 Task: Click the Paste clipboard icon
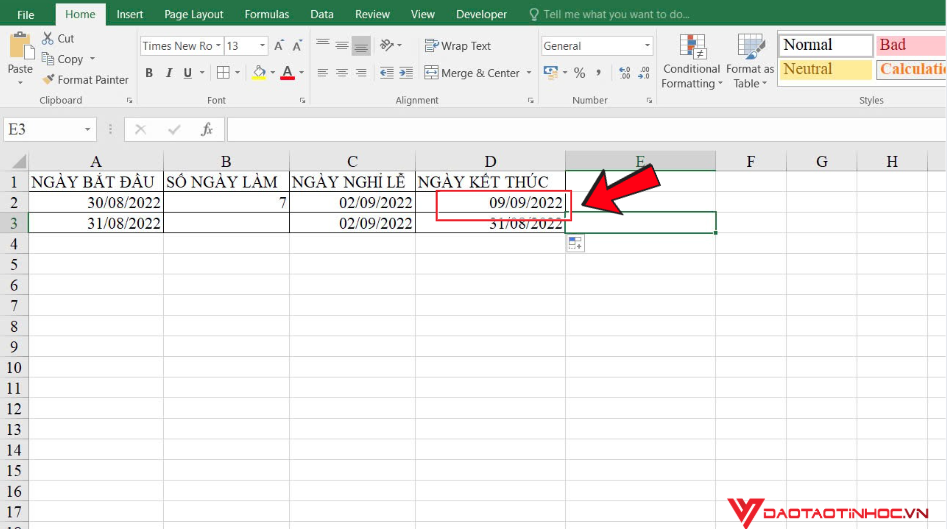(x=20, y=45)
